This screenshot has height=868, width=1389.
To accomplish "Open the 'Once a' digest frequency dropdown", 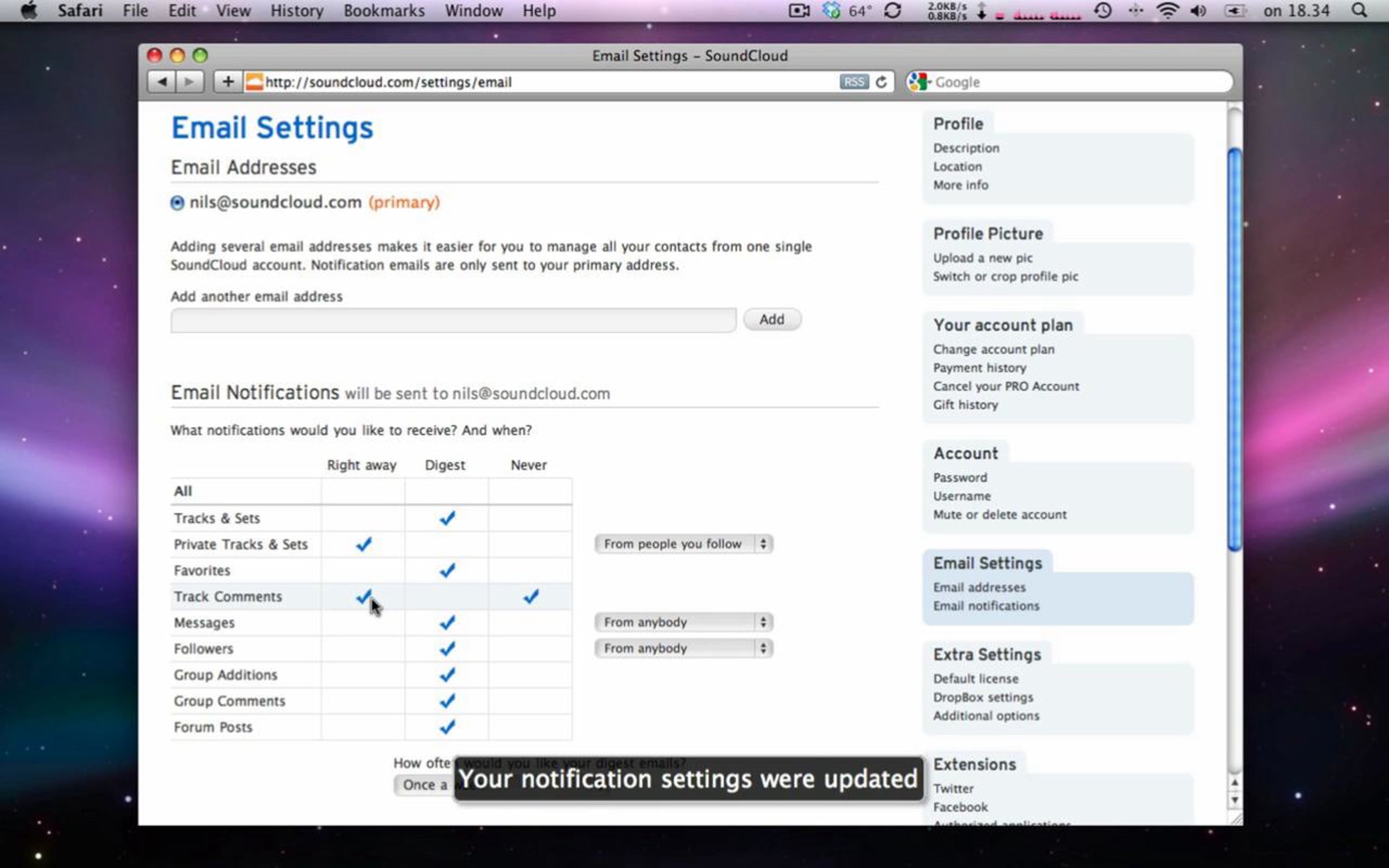I will (424, 785).
